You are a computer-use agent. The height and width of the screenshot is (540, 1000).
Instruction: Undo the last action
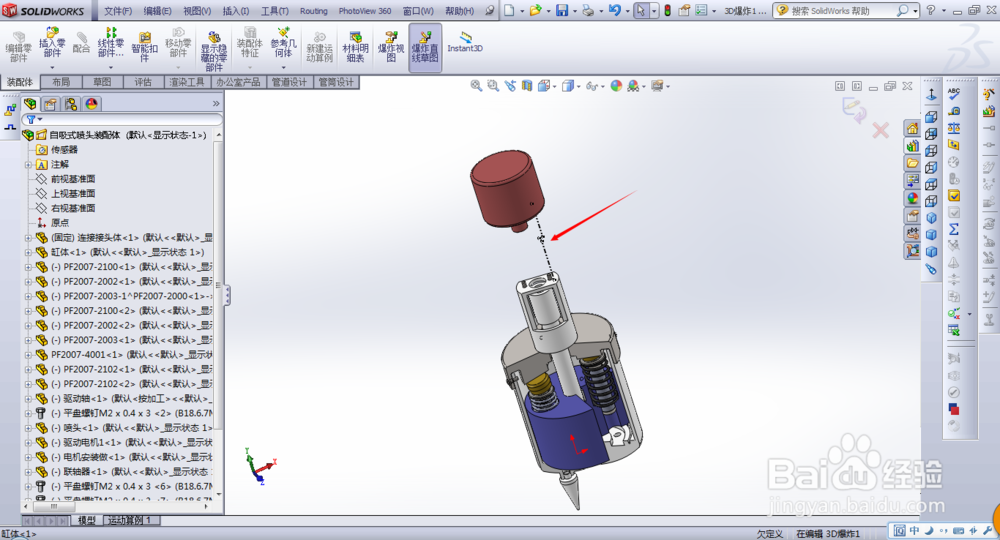pyautogui.click(x=614, y=10)
